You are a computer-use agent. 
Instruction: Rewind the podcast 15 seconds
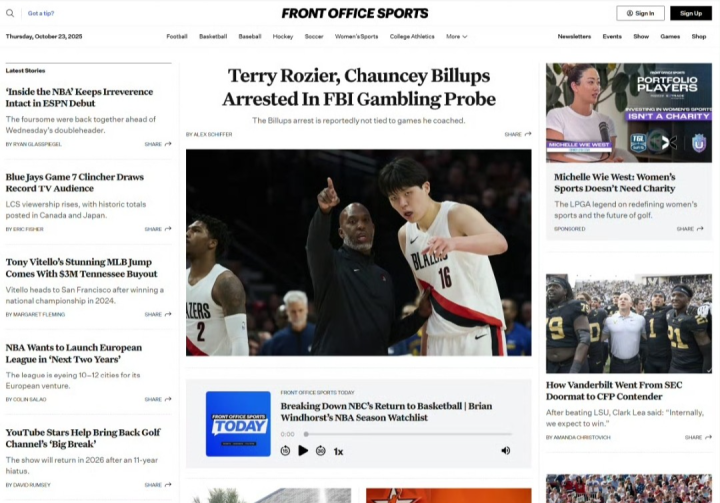(x=285, y=451)
